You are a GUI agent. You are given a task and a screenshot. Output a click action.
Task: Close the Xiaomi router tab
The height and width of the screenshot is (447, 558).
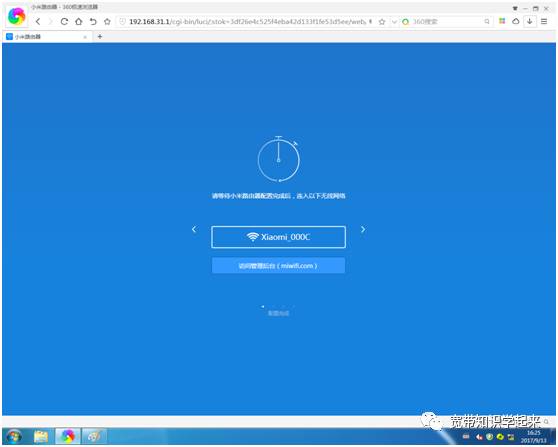click(85, 37)
